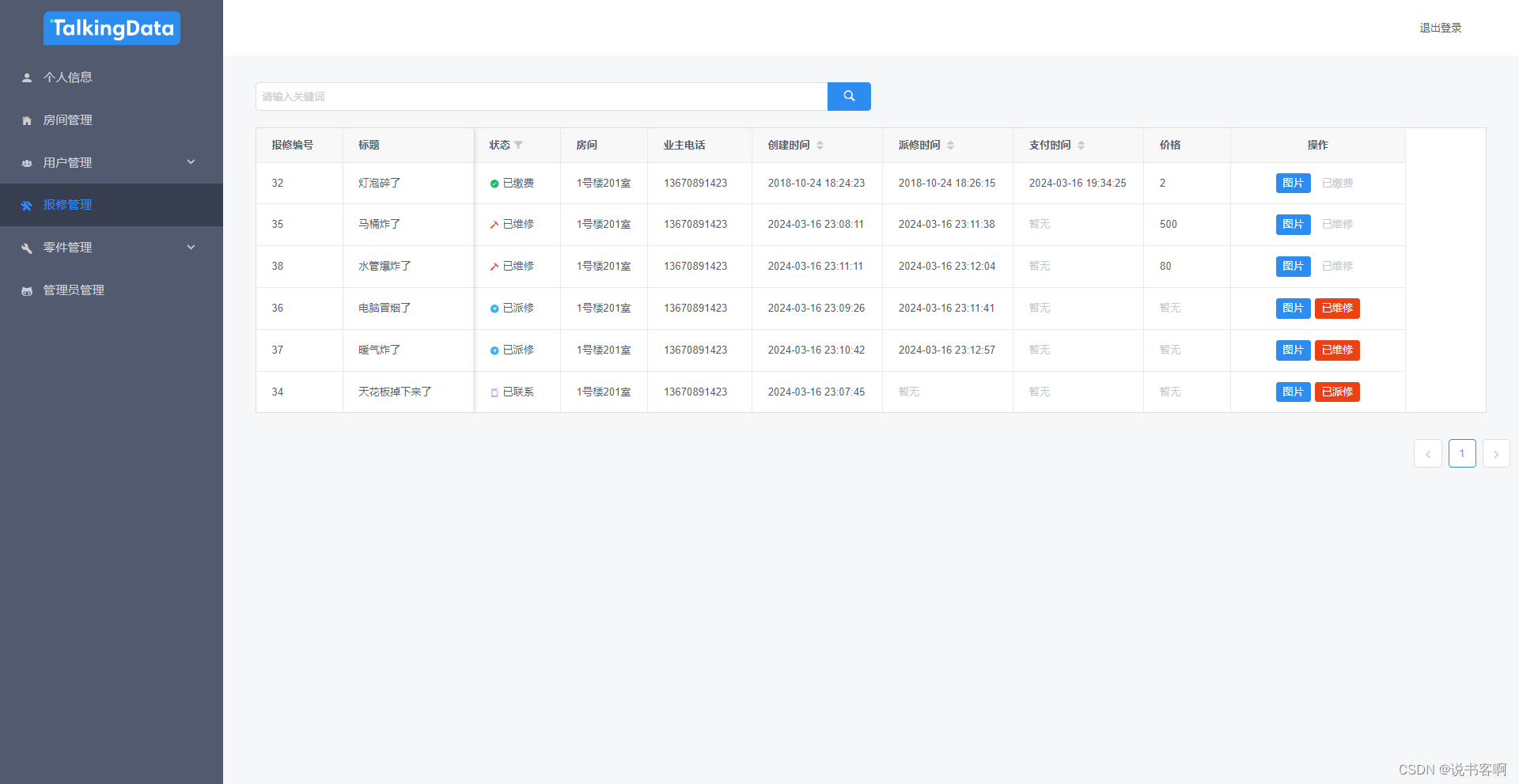Click contacted status icon in row 34
1519x784 pixels.
494,392
